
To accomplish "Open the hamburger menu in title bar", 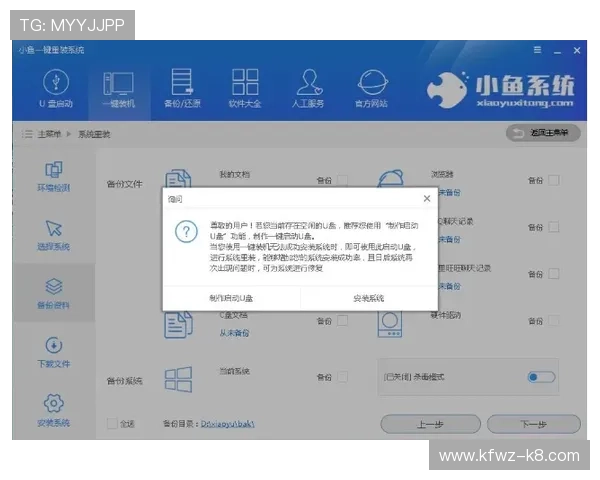I will point(537,50).
